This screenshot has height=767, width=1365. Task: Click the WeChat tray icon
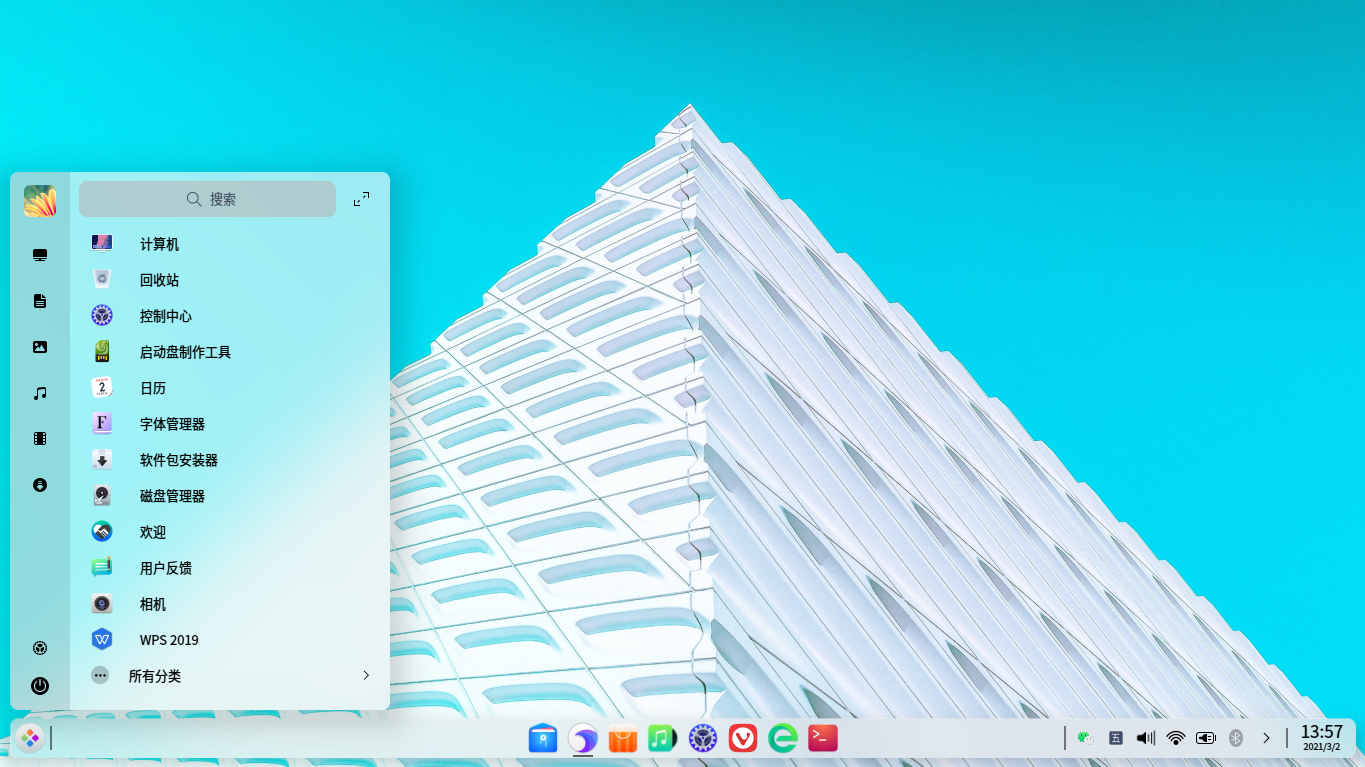tap(1085, 738)
